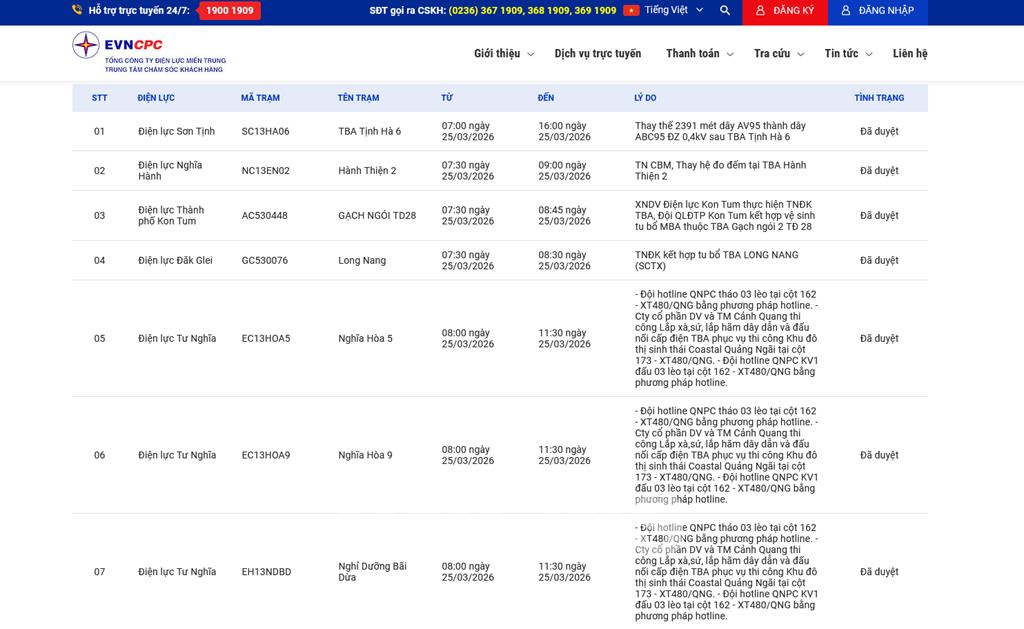
Task: Click the ĐIỆN LỰC column header
Action: [156, 98]
